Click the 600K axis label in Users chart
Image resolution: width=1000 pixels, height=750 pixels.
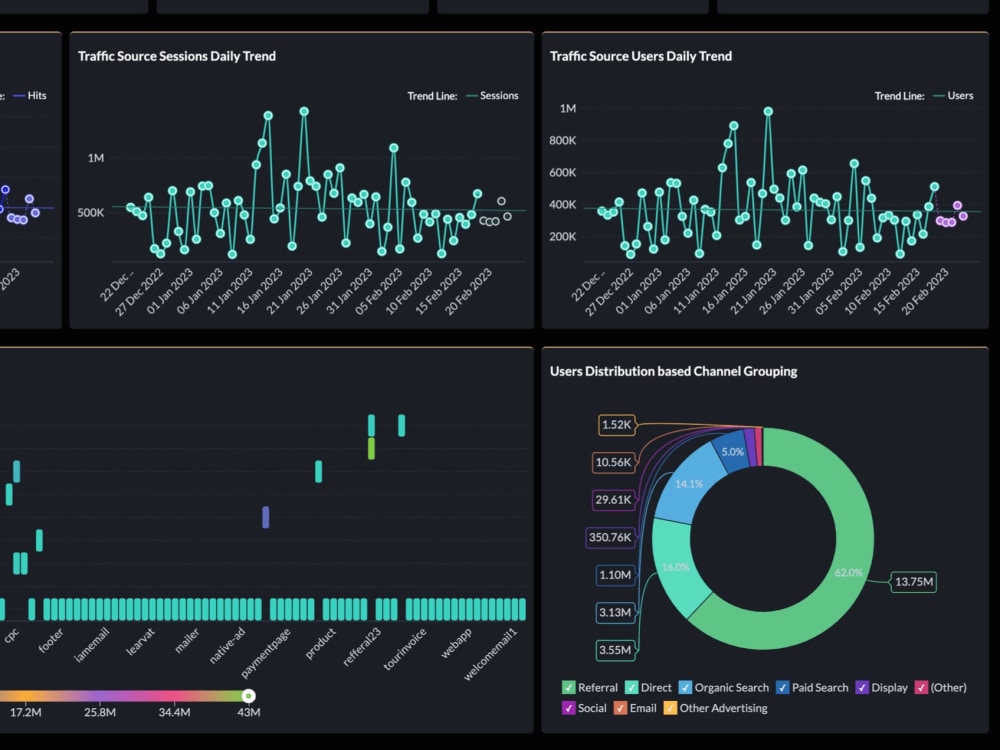tap(562, 172)
